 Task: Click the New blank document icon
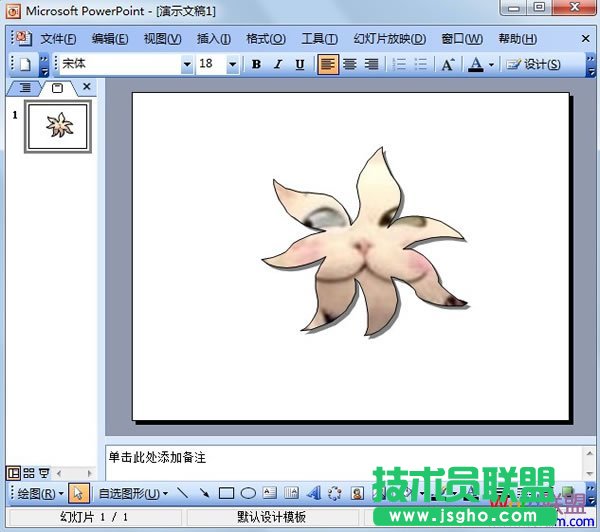[25, 64]
